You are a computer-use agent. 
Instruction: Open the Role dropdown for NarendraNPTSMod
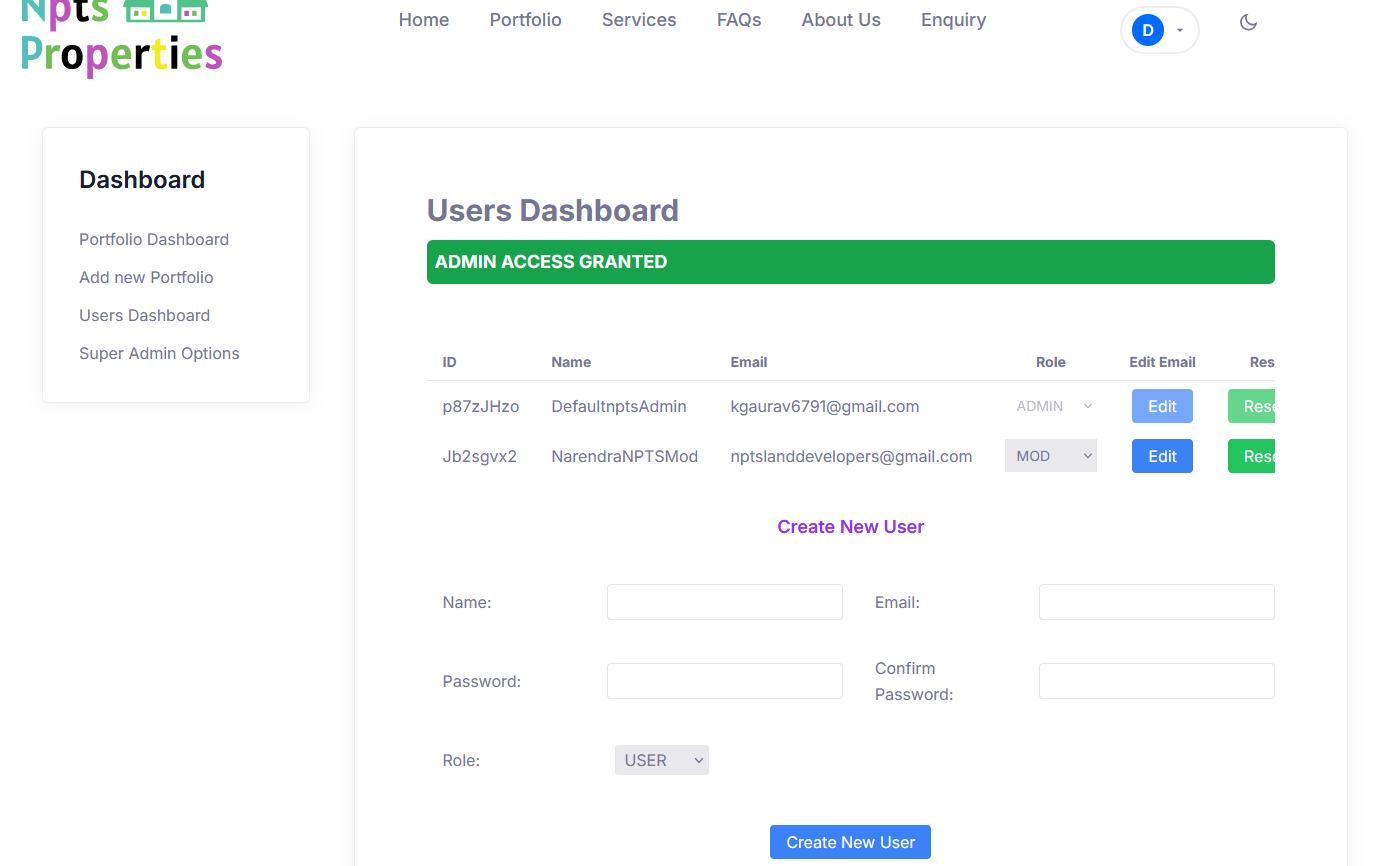(x=1051, y=456)
